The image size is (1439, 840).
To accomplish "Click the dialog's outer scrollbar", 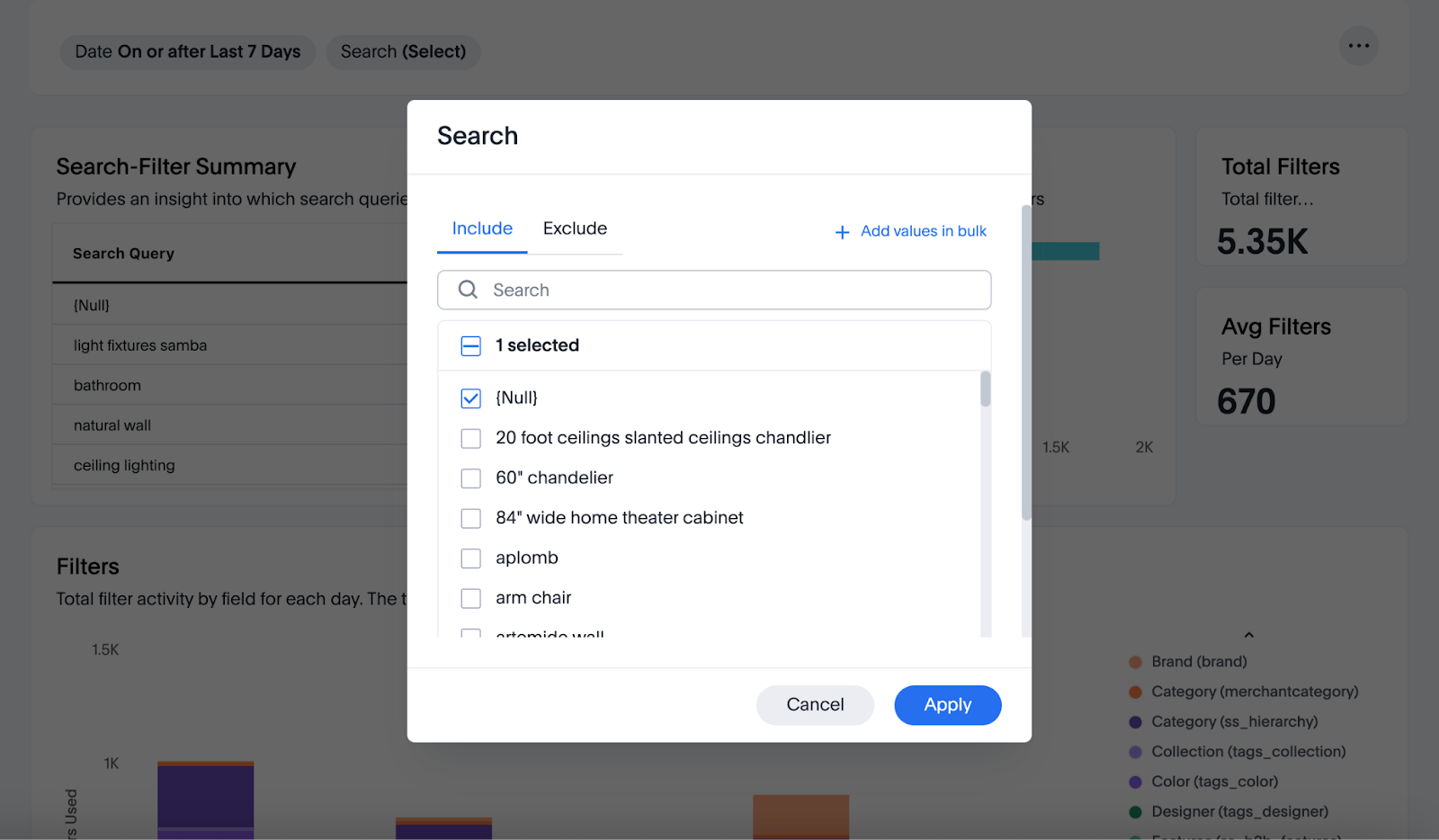I will (x=1026, y=363).
